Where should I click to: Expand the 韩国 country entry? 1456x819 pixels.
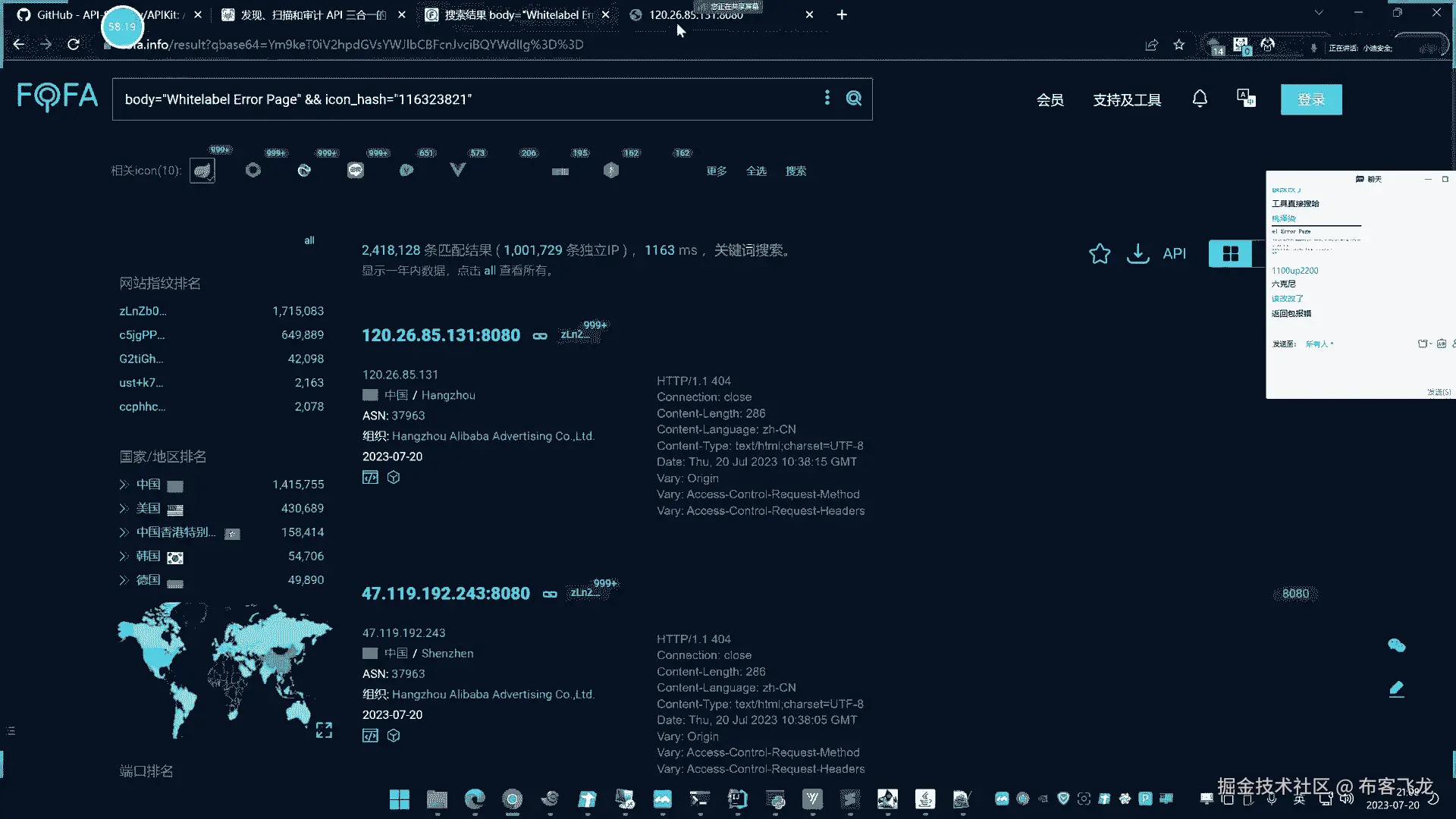124,557
